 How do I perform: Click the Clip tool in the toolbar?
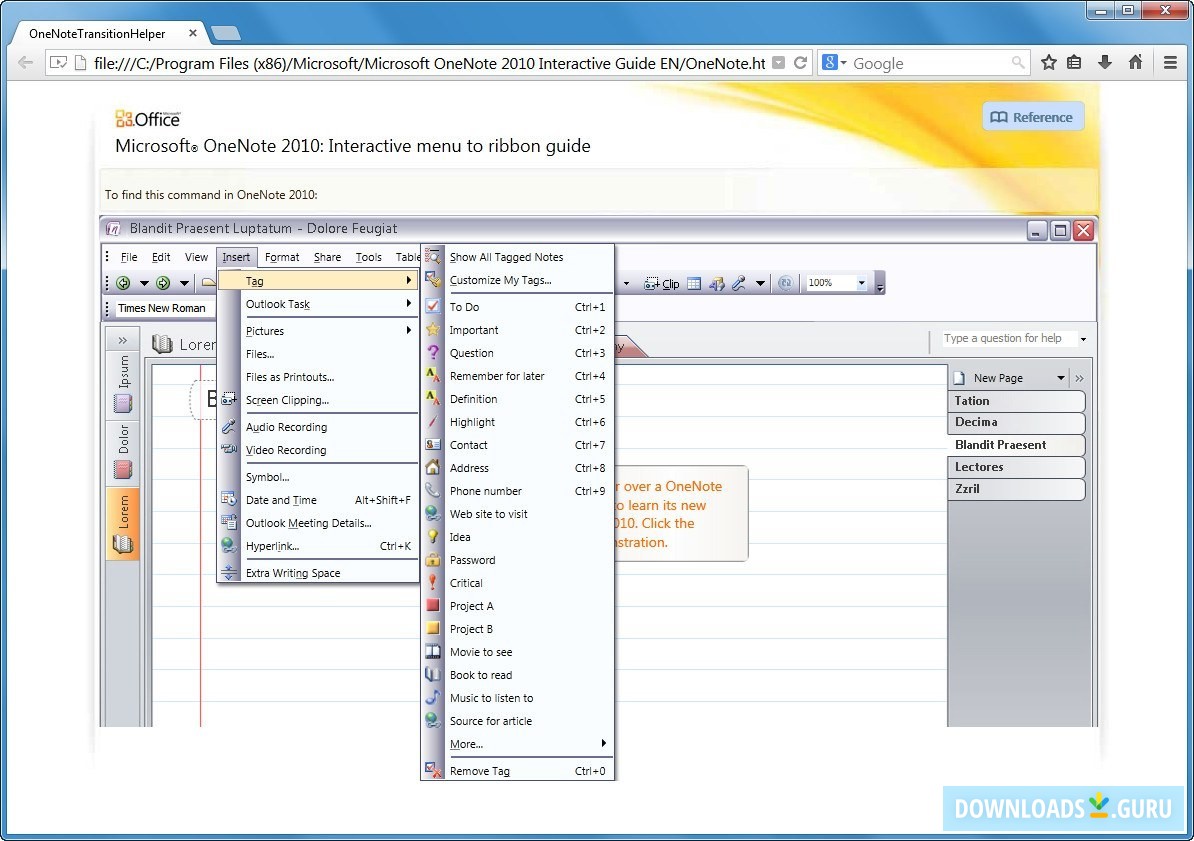[660, 283]
